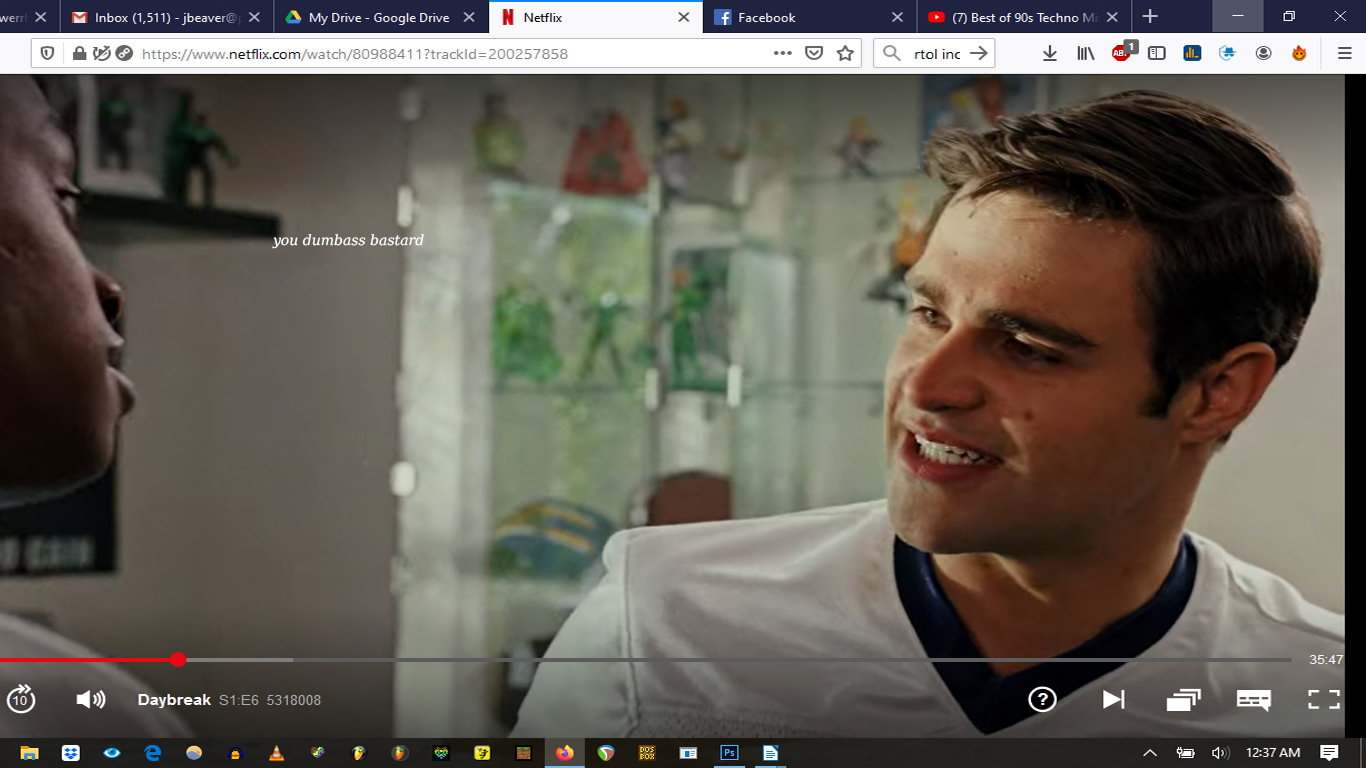Viewport: 1366px width, 768px height.
Task: Click the Daybreak show title
Action: [174, 700]
